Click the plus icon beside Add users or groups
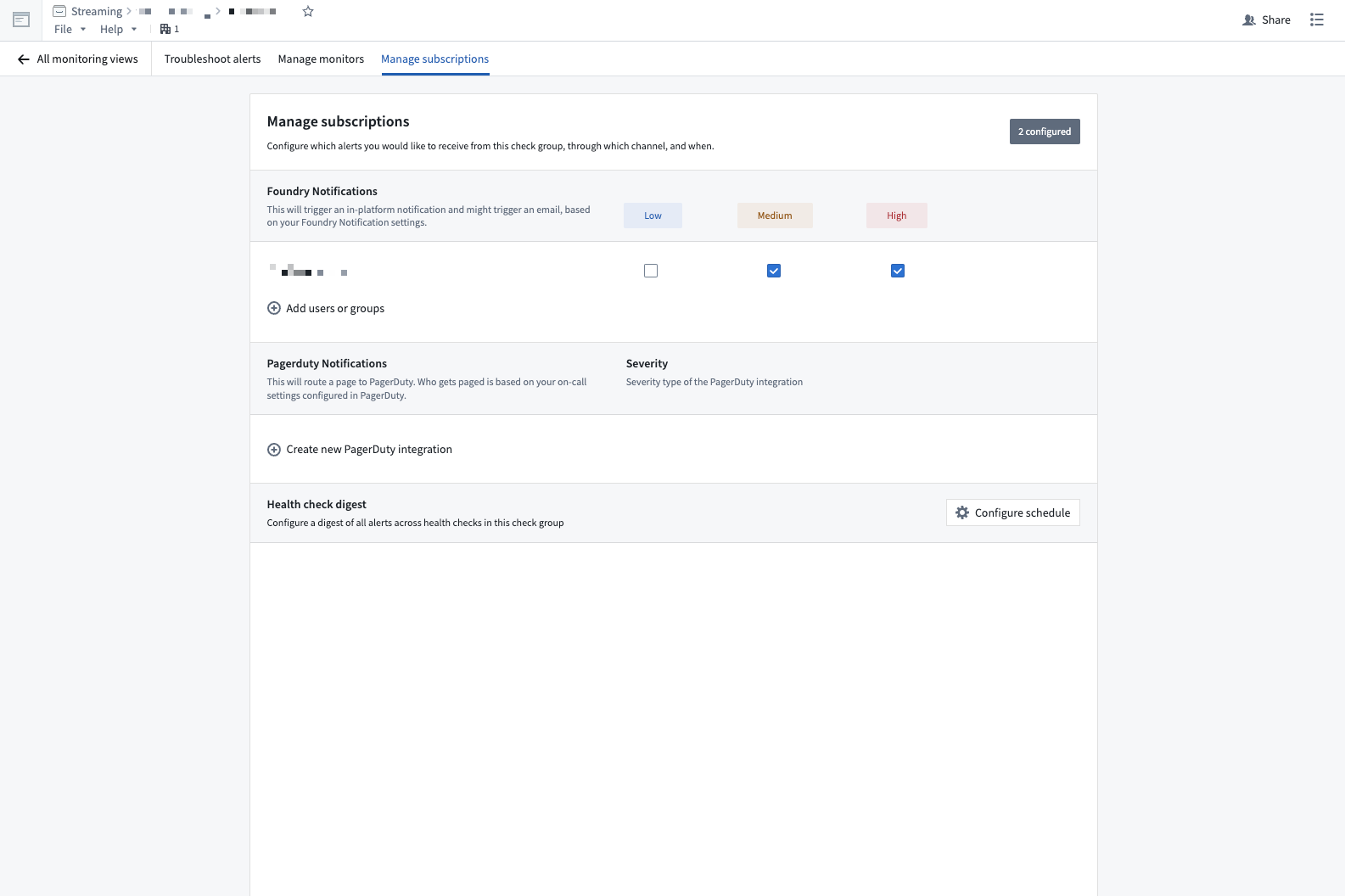1345x896 pixels. coord(274,308)
